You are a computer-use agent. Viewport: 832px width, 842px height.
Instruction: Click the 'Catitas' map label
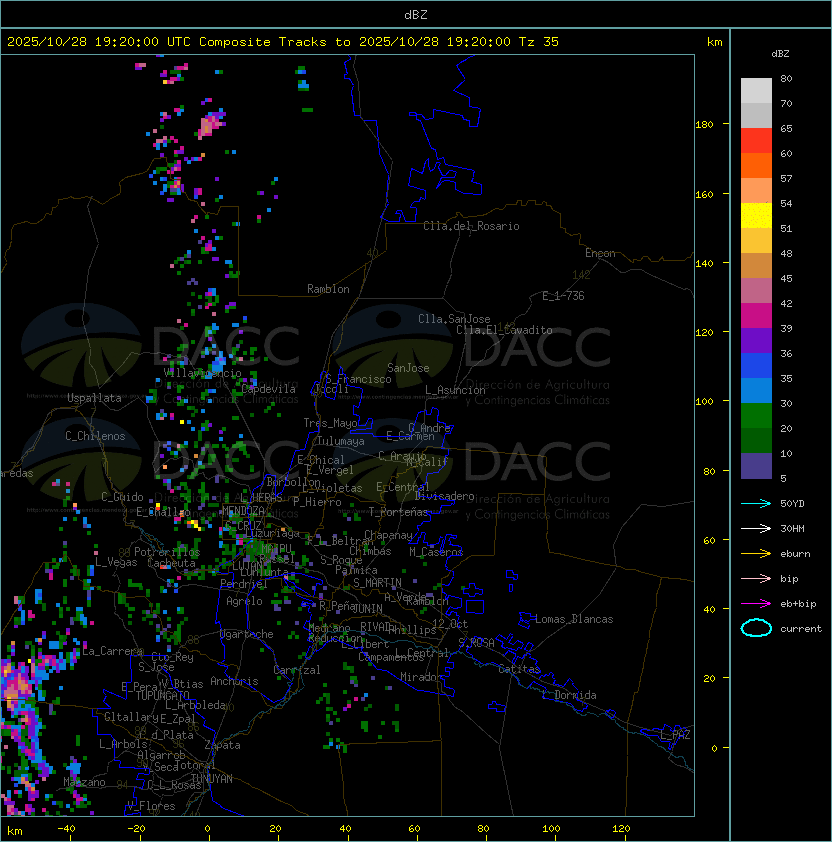click(x=519, y=669)
